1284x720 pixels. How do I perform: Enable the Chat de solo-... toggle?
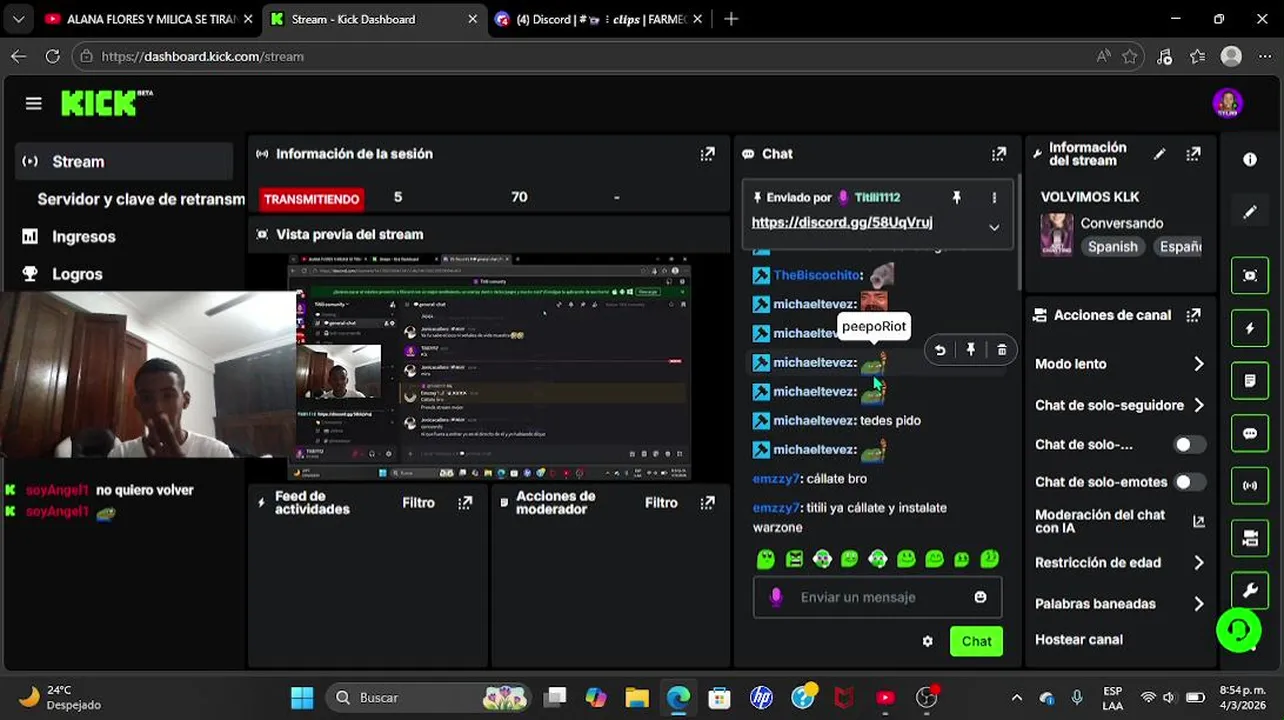pyautogui.click(x=1190, y=444)
